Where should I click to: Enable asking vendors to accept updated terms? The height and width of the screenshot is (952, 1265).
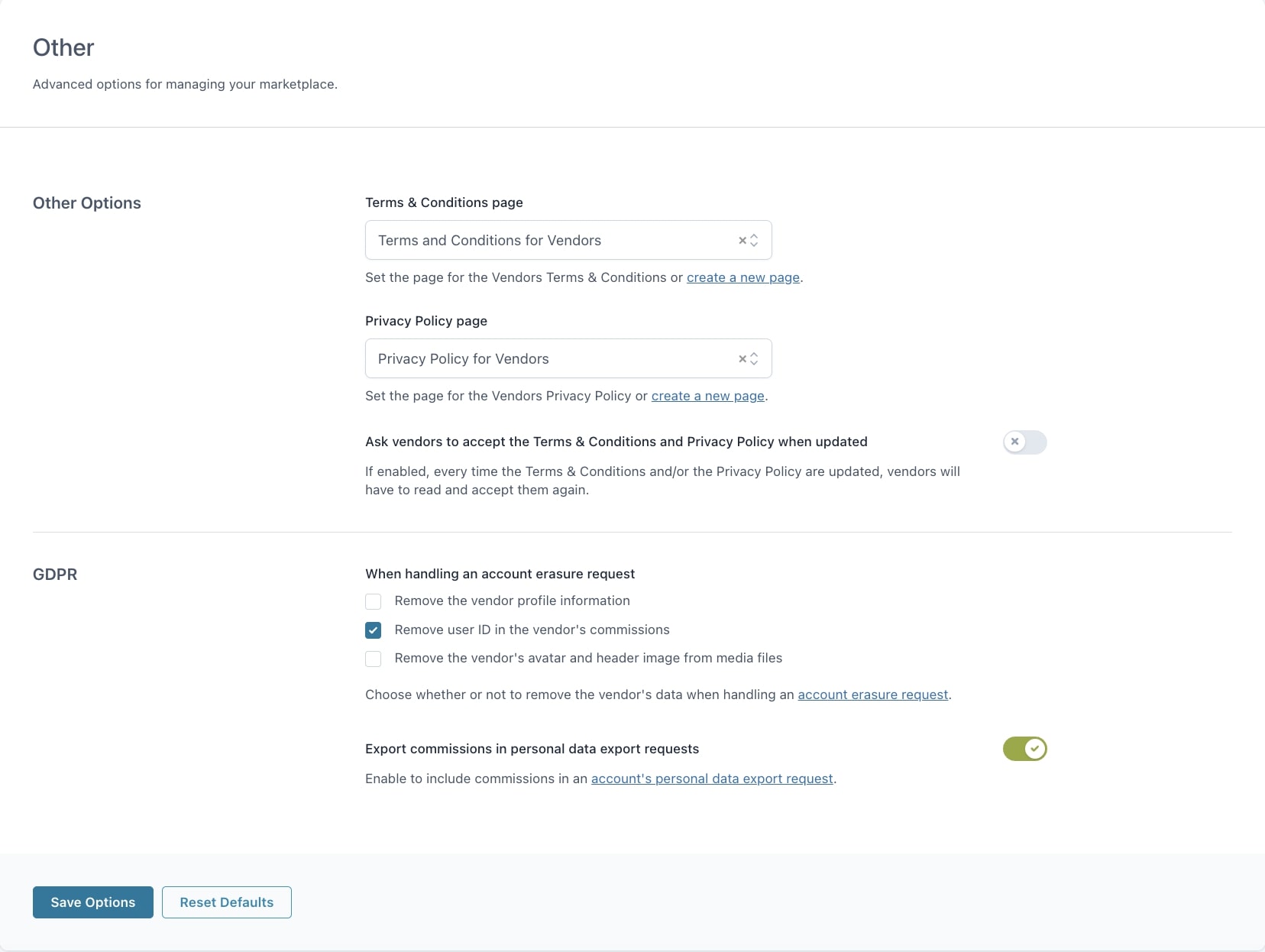(x=1024, y=442)
